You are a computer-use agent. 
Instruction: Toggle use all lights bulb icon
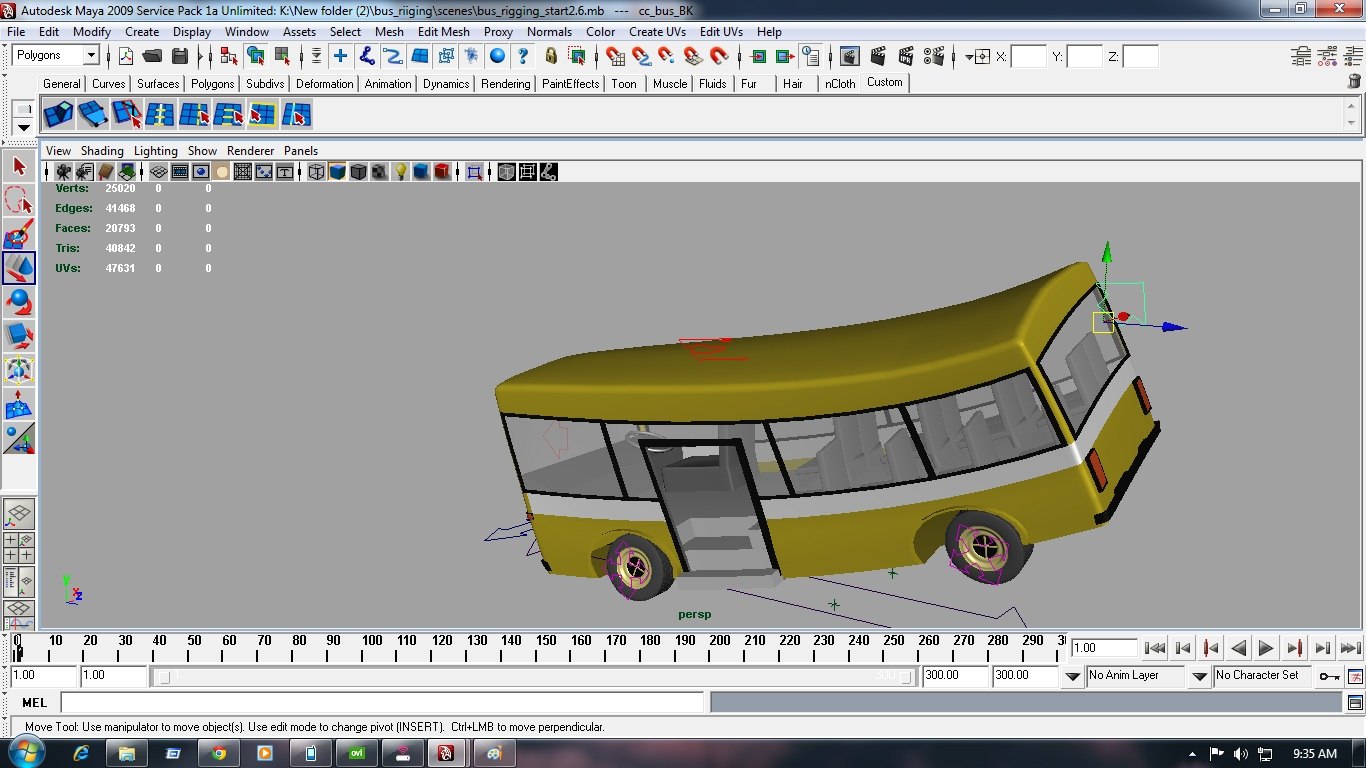[x=400, y=172]
